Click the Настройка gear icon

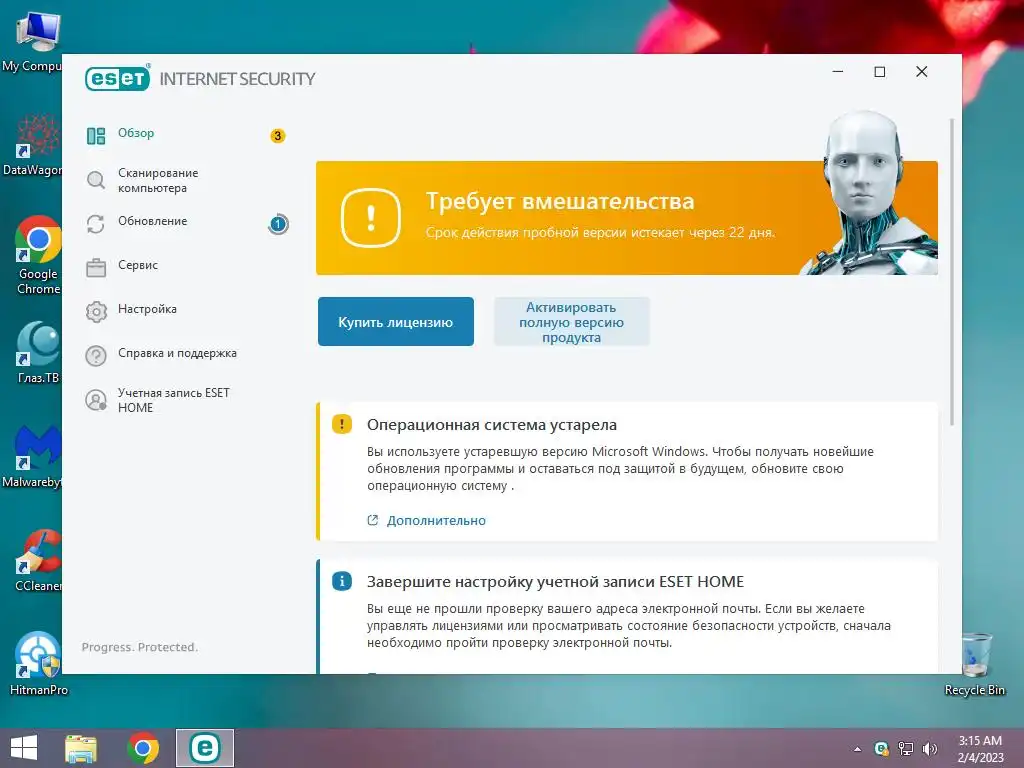point(96,312)
